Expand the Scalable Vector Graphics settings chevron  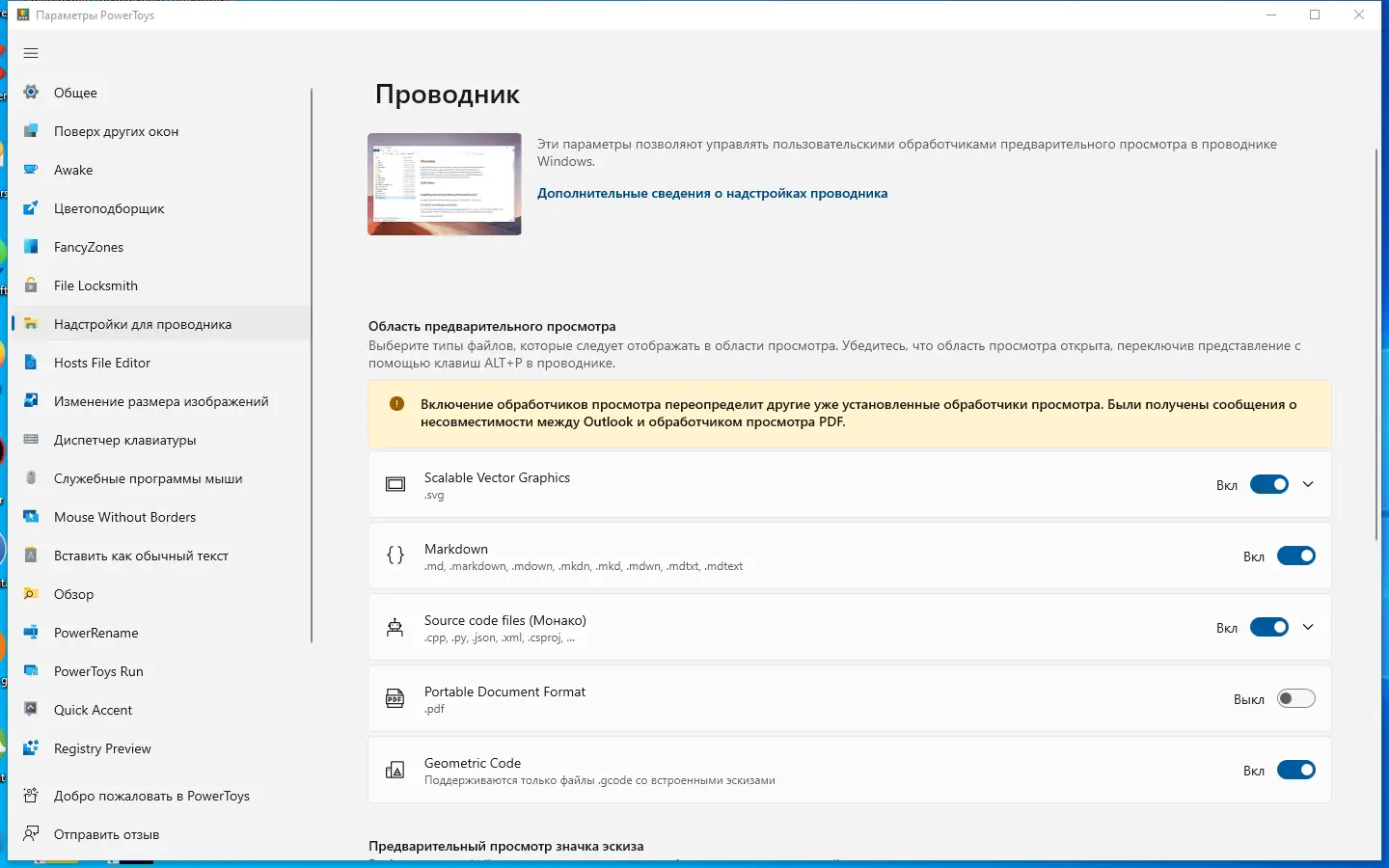click(x=1308, y=484)
